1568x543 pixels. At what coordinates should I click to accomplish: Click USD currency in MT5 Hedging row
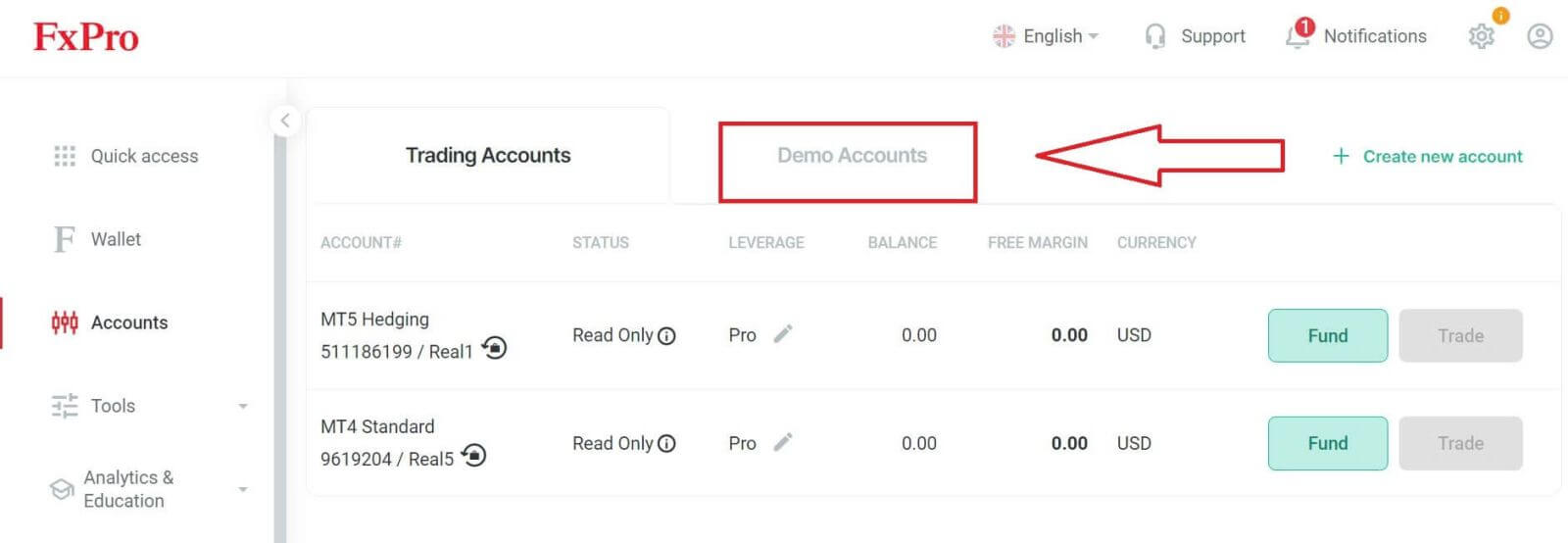pyautogui.click(x=1134, y=335)
